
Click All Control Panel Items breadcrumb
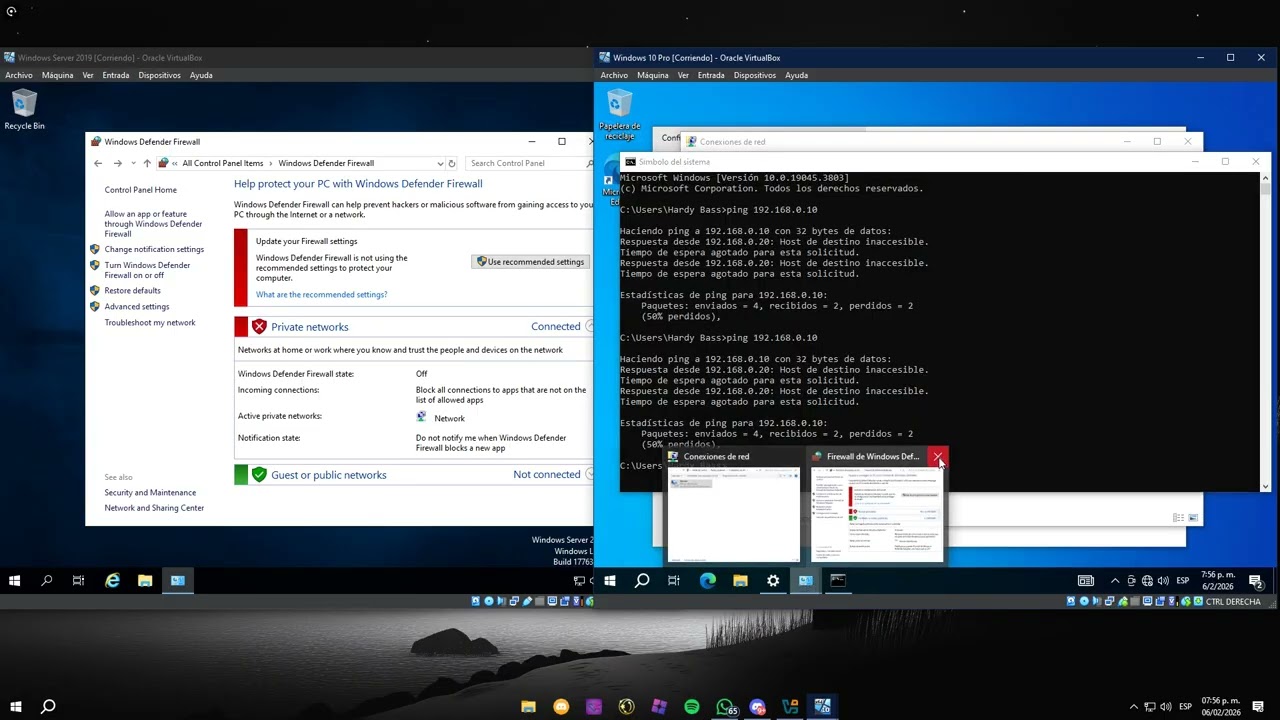222,163
